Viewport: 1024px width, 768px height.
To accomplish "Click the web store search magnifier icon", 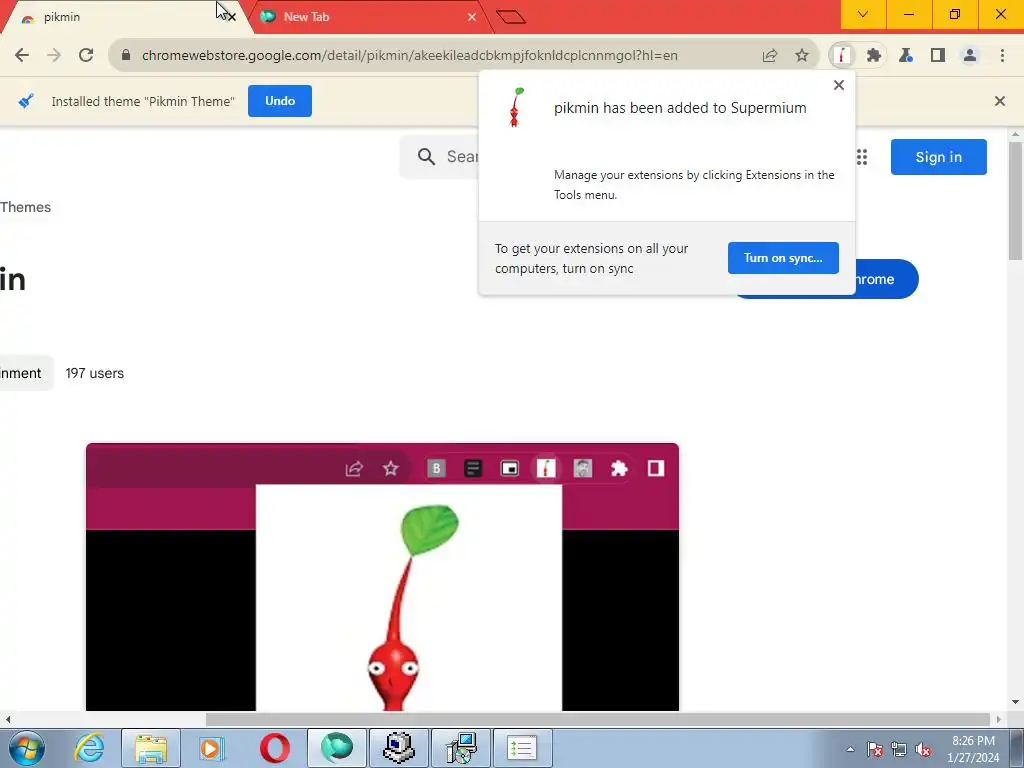I will coord(426,157).
